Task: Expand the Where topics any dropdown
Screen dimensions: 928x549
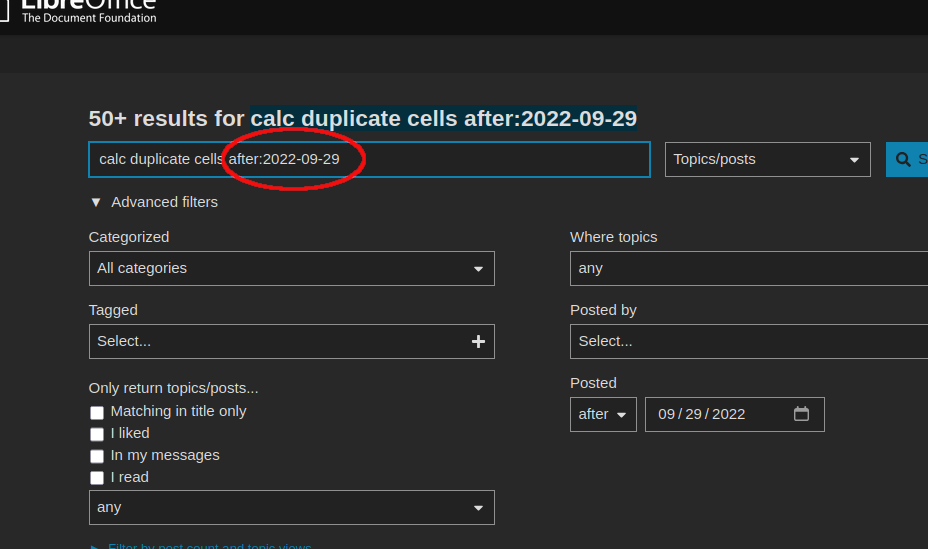Action: click(x=748, y=268)
